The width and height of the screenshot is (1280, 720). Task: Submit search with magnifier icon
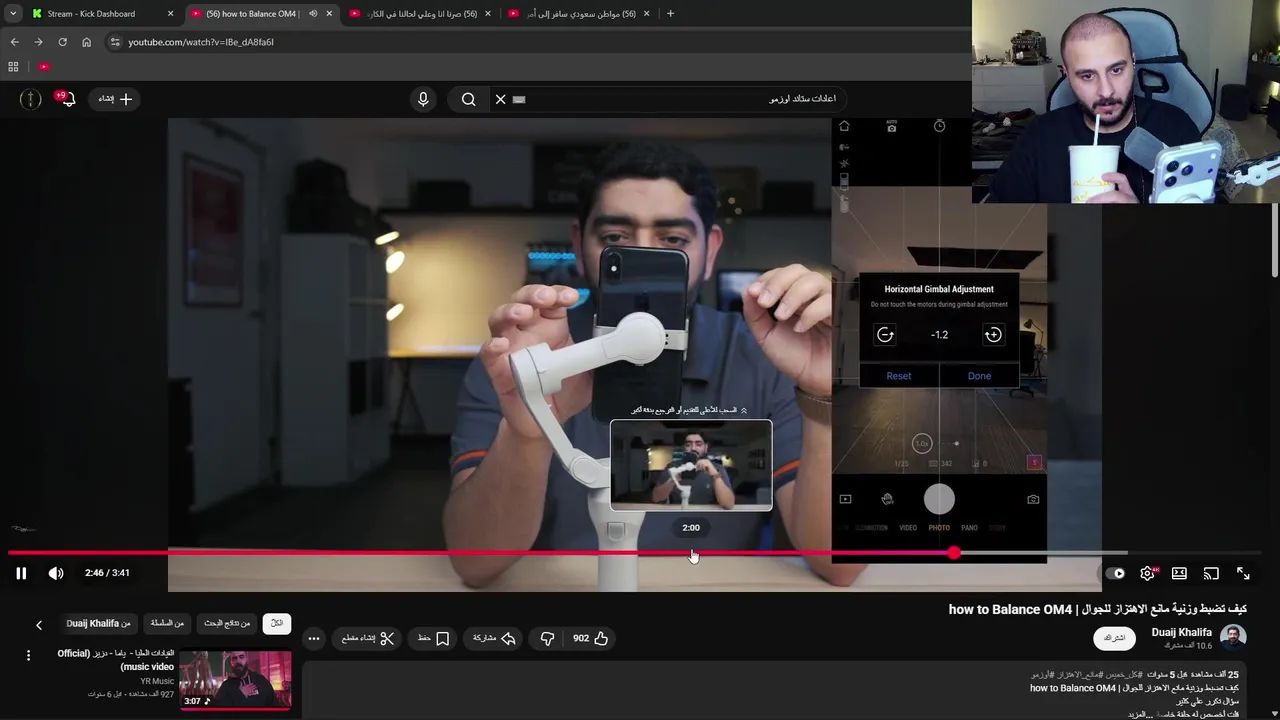click(468, 99)
